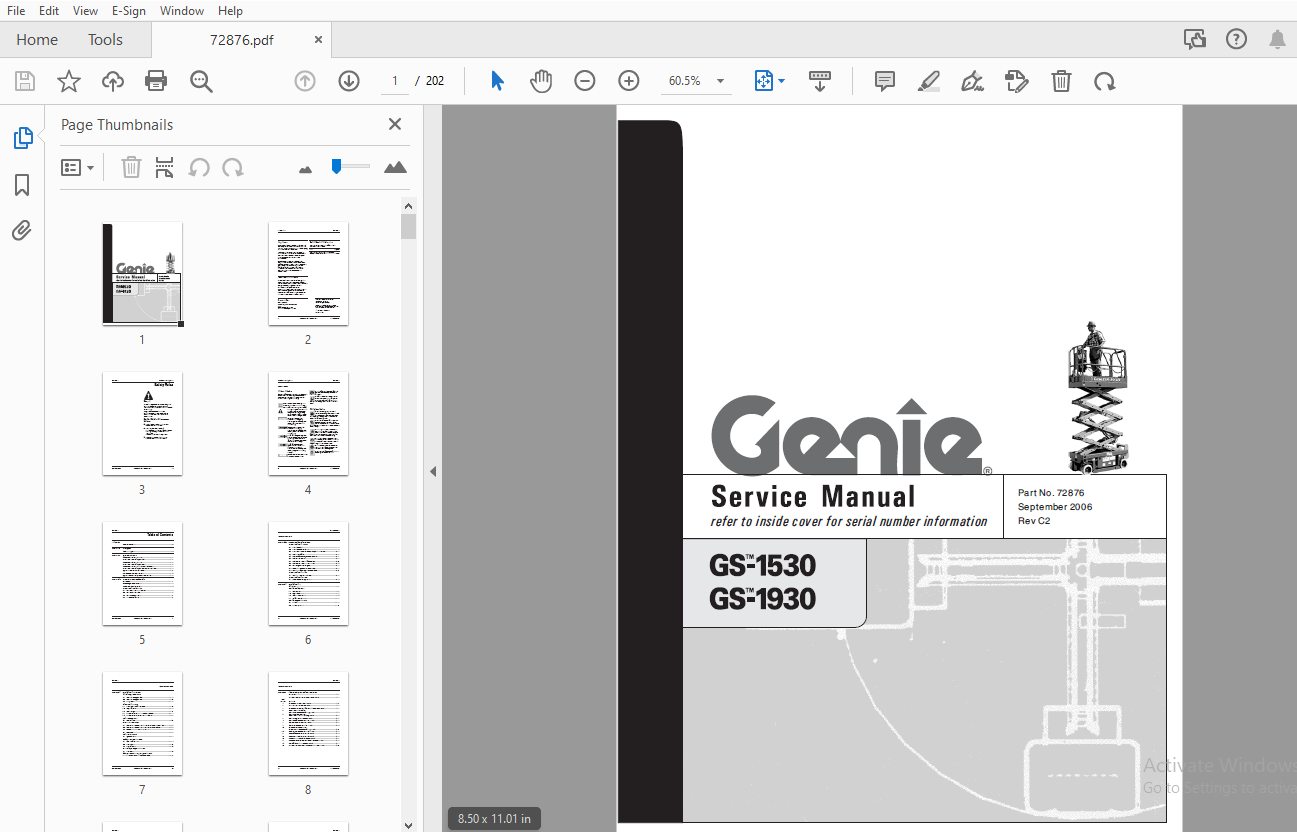This screenshot has height=832, width=1297.
Task: Activate the Hand pan tool
Action: (x=541, y=81)
